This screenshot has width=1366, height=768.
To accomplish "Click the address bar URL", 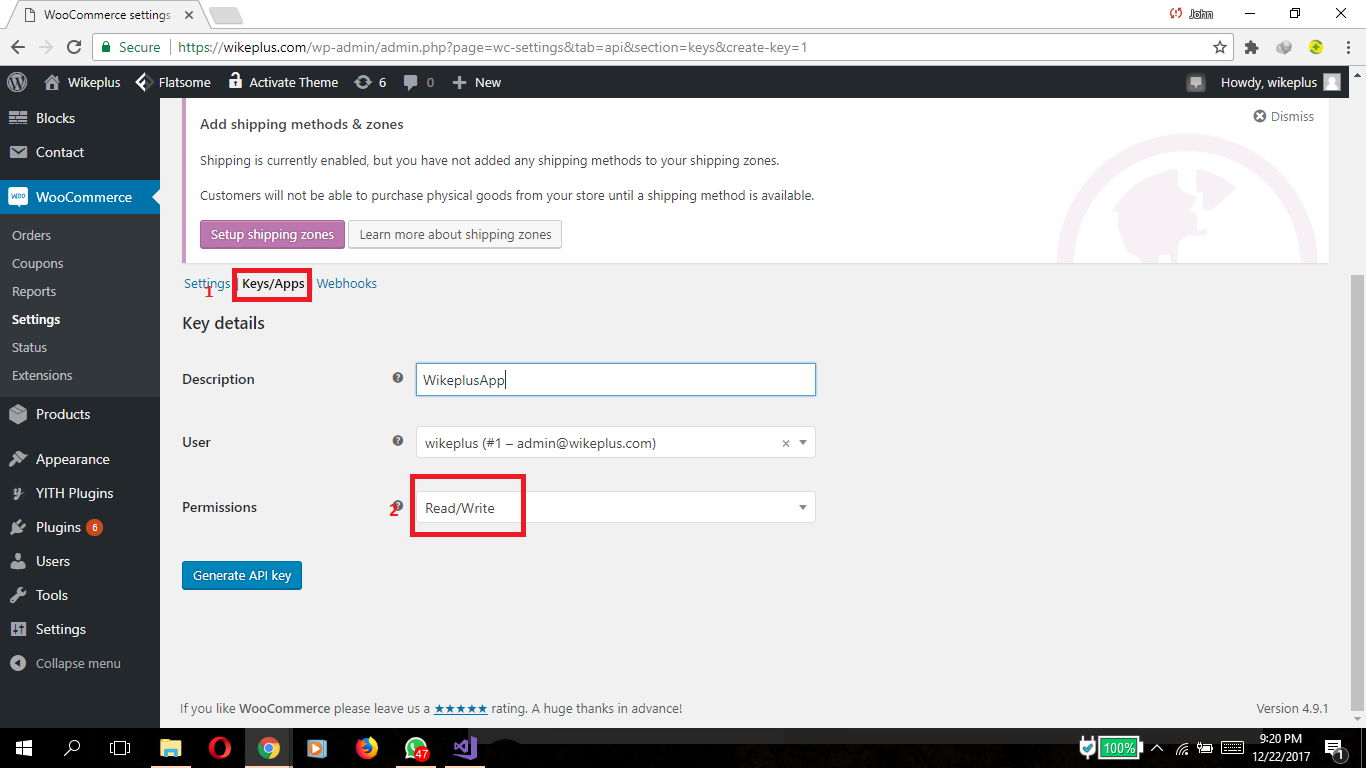I will coord(493,47).
